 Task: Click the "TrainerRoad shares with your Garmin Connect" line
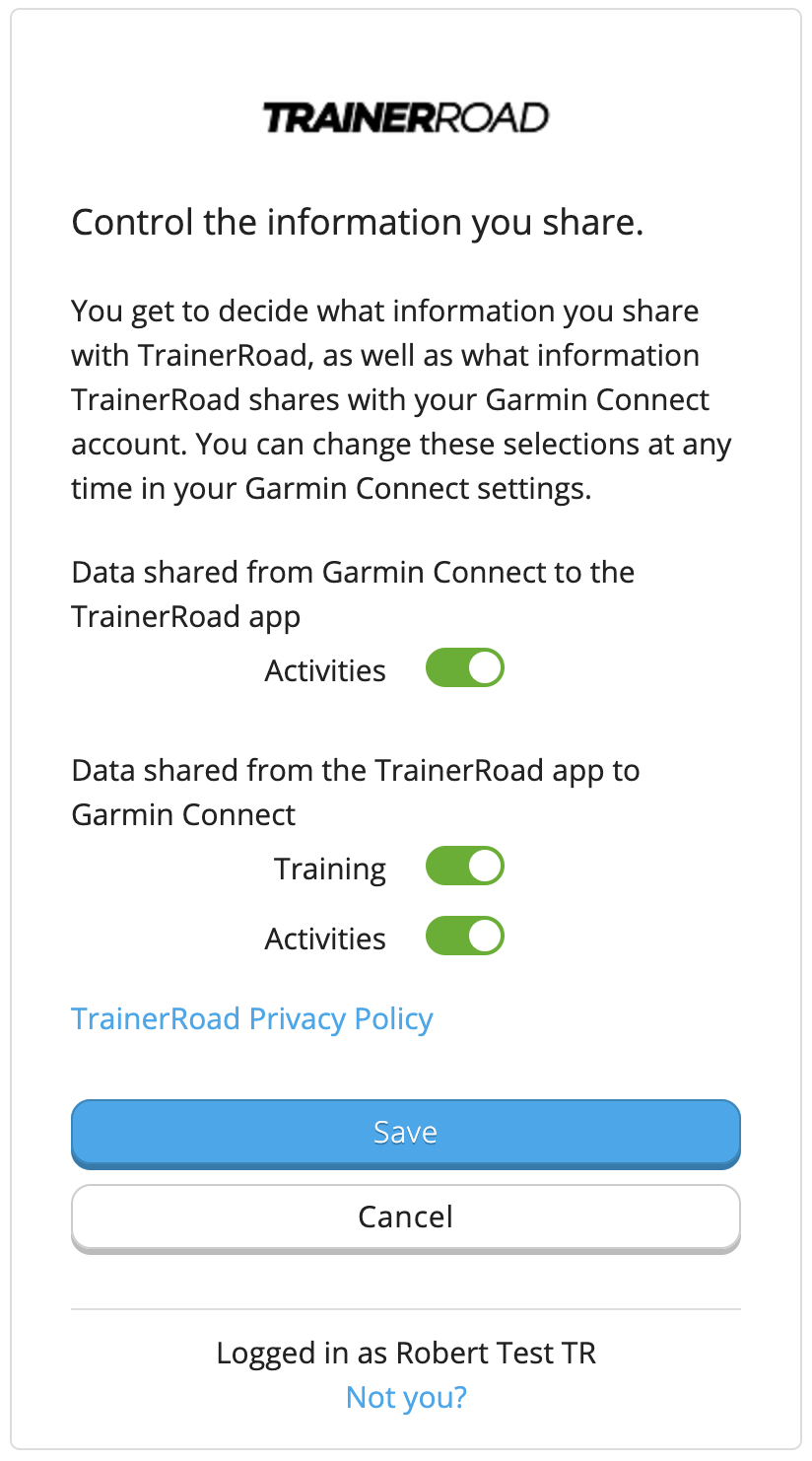tap(390, 400)
